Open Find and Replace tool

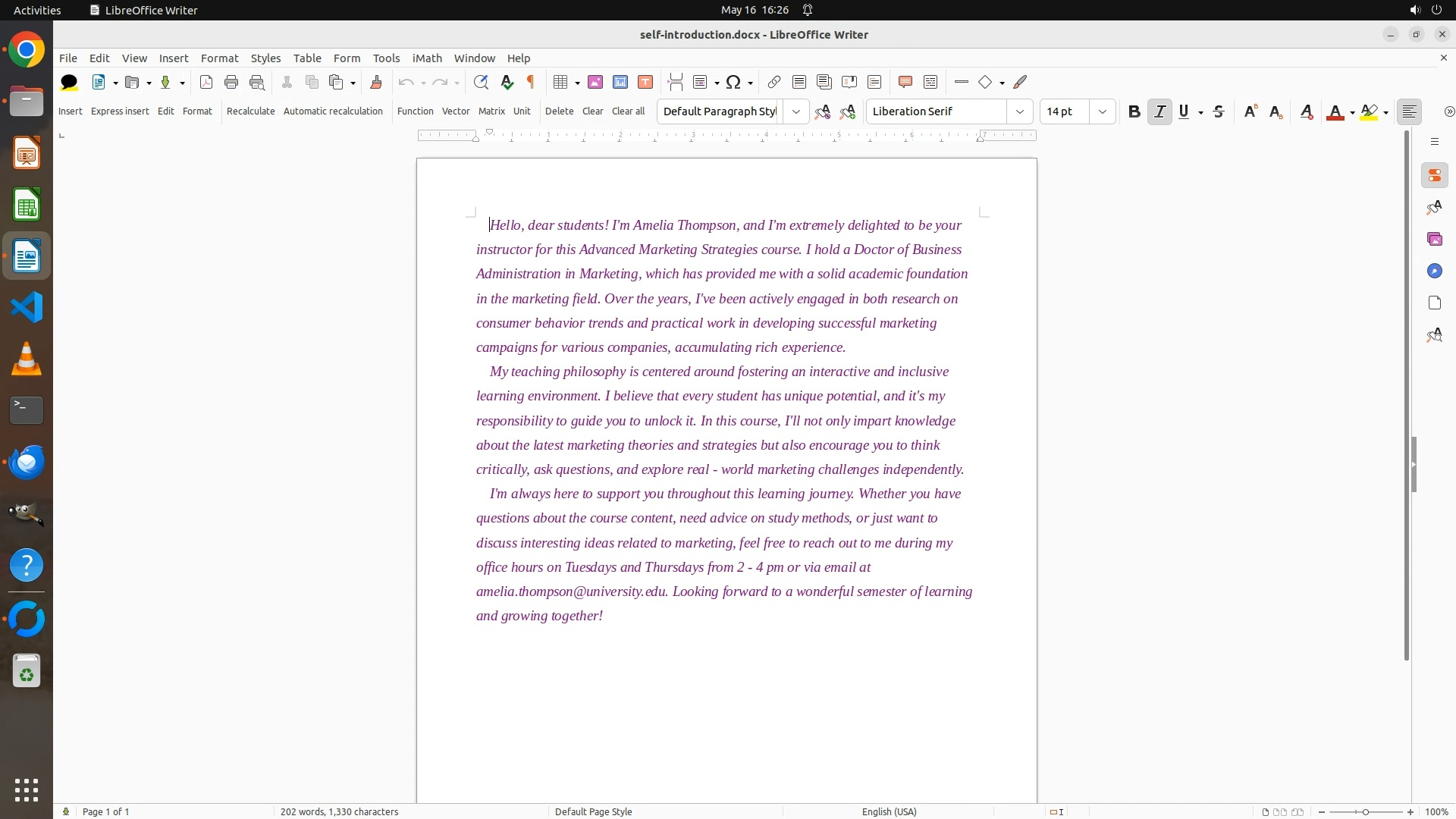coord(480,82)
